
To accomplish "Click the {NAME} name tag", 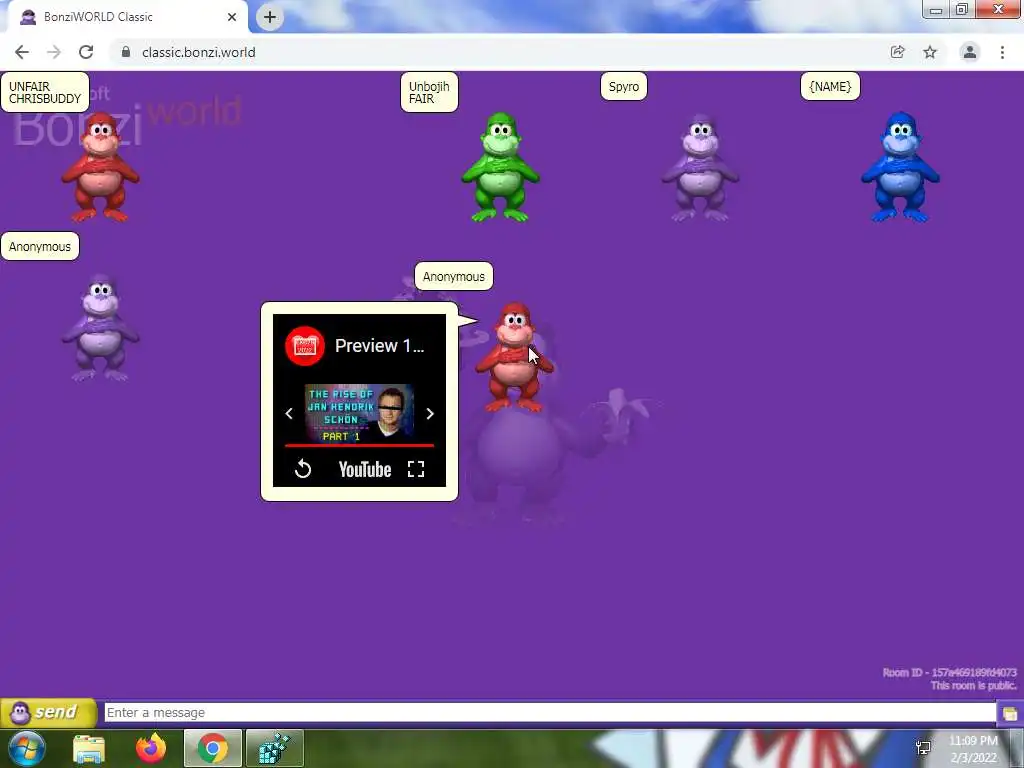I will click(x=830, y=86).
